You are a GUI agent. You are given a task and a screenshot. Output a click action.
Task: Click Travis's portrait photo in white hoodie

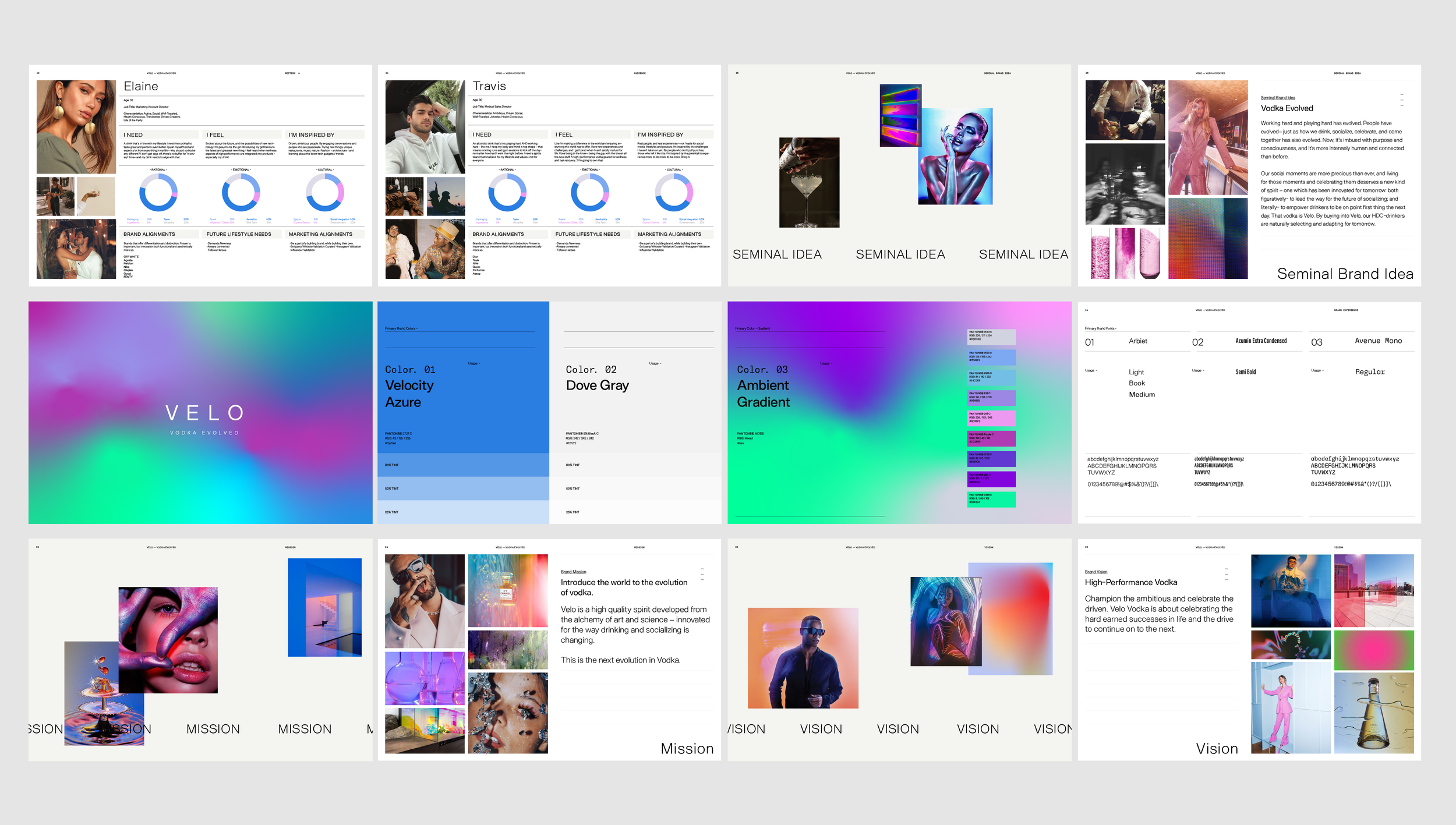point(425,126)
